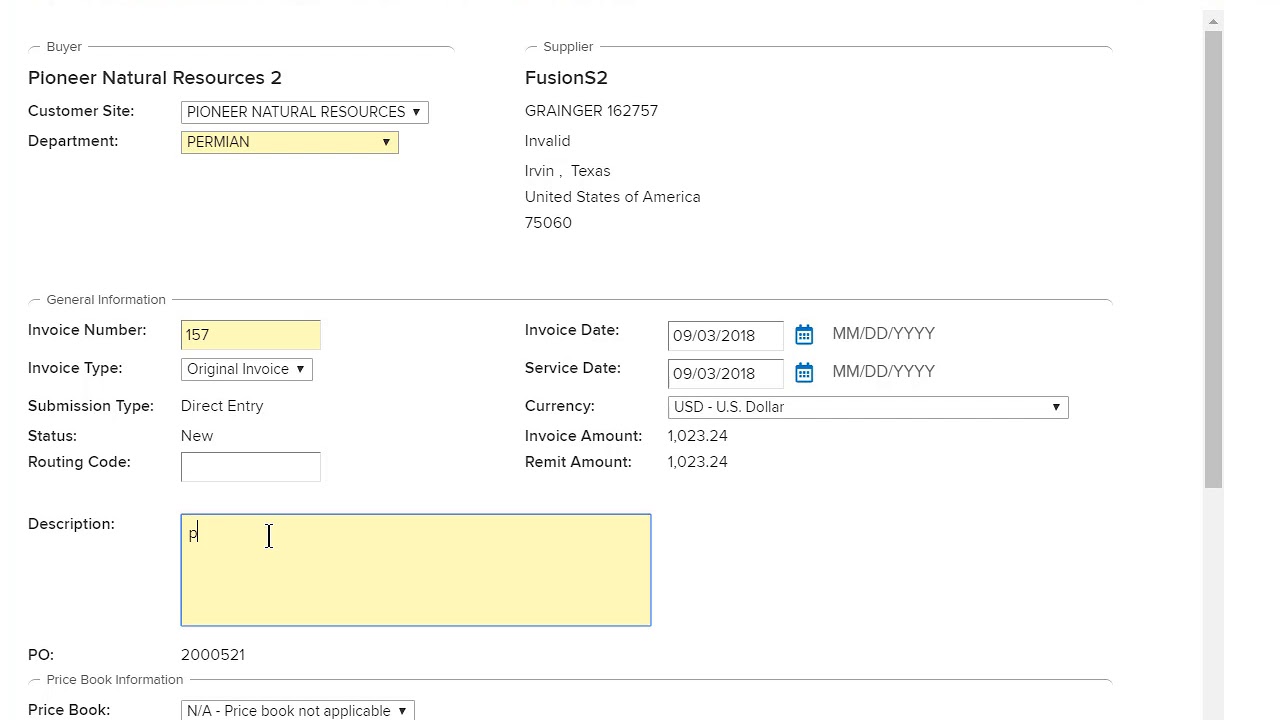Click the vertical scrollbar thumb
Viewport: 1280px width, 720px height.
(1213, 260)
